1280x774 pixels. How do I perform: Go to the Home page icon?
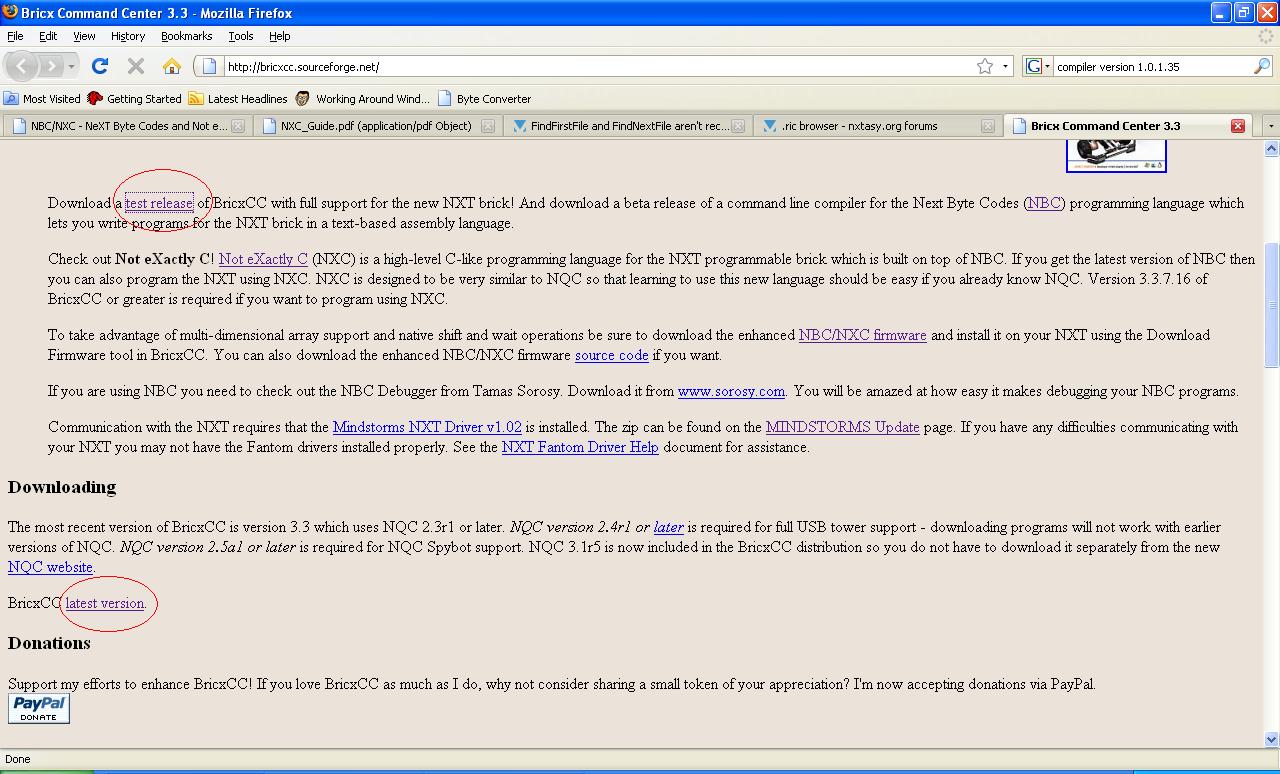pos(172,66)
